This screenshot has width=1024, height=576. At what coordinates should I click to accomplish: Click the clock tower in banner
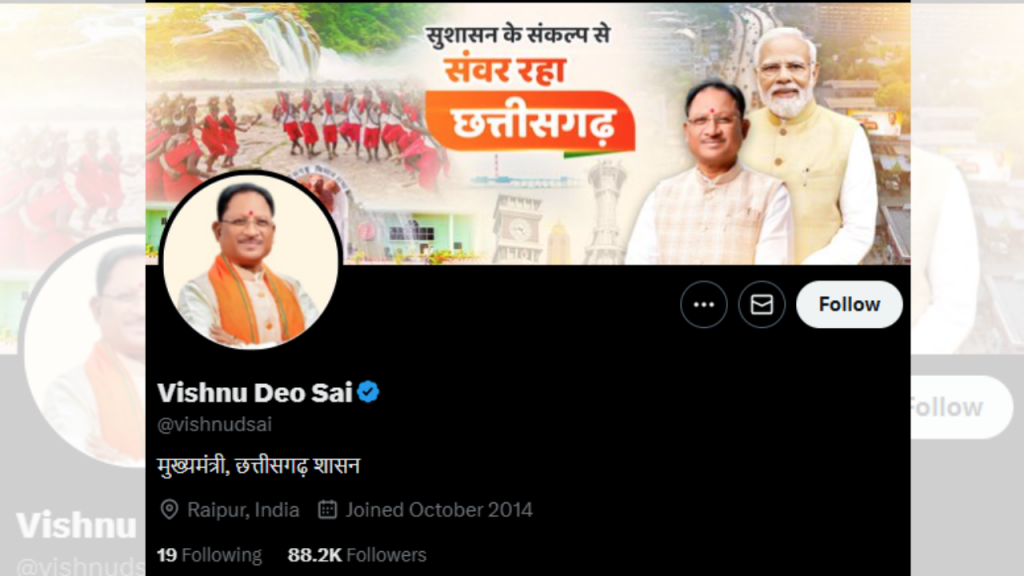click(x=519, y=228)
